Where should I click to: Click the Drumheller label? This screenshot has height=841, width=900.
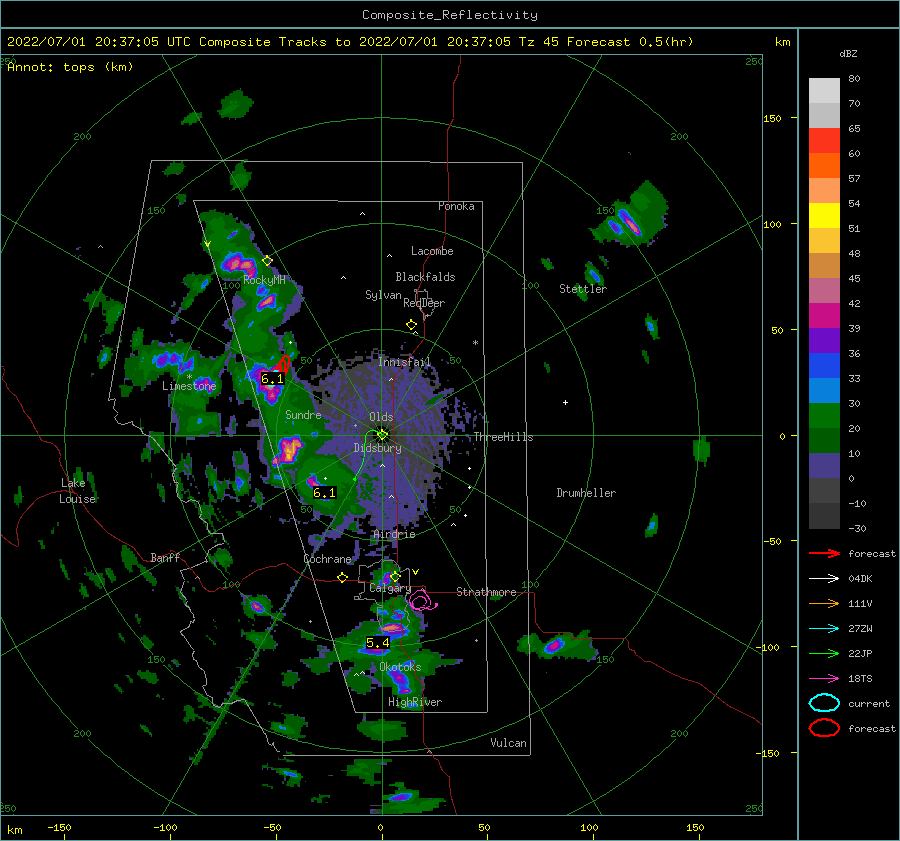pyautogui.click(x=586, y=493)
